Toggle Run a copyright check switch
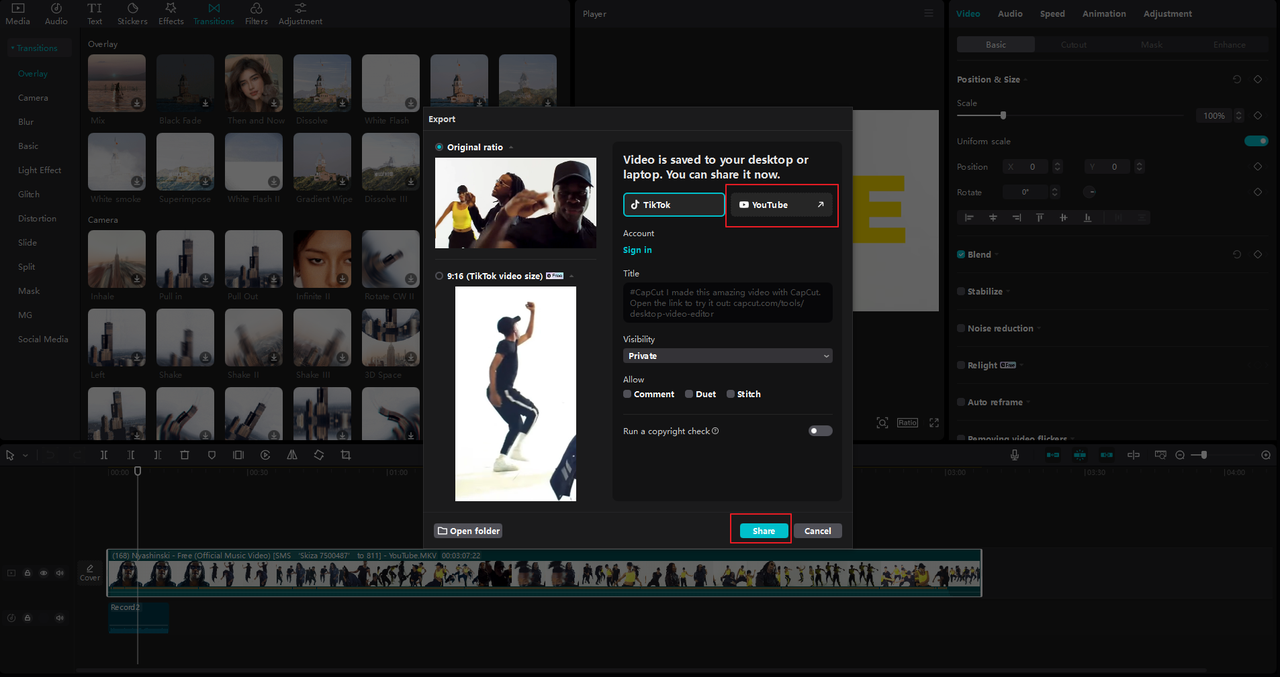 coord(820,431)
